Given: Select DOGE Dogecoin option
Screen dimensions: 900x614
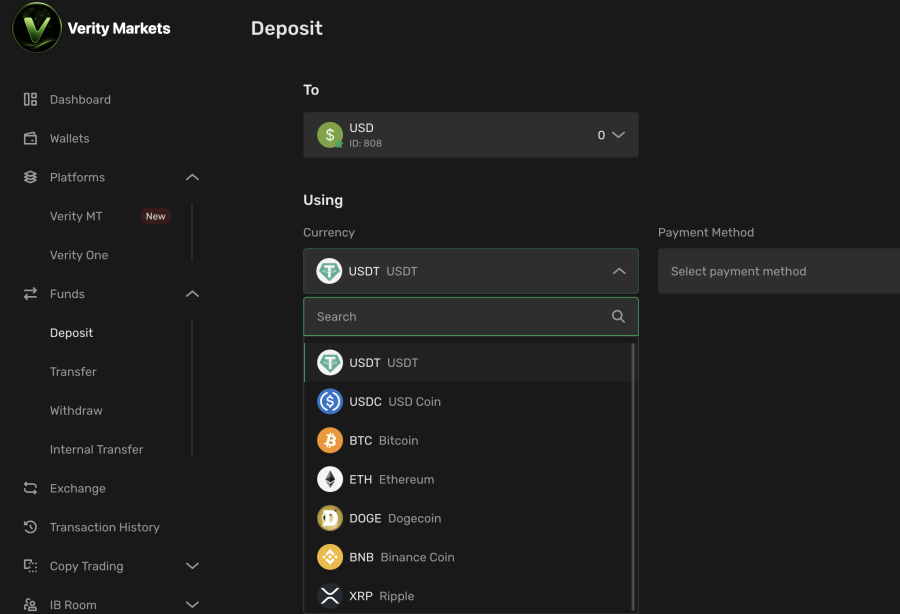Looking at the screenshot, I should [468, 518].
